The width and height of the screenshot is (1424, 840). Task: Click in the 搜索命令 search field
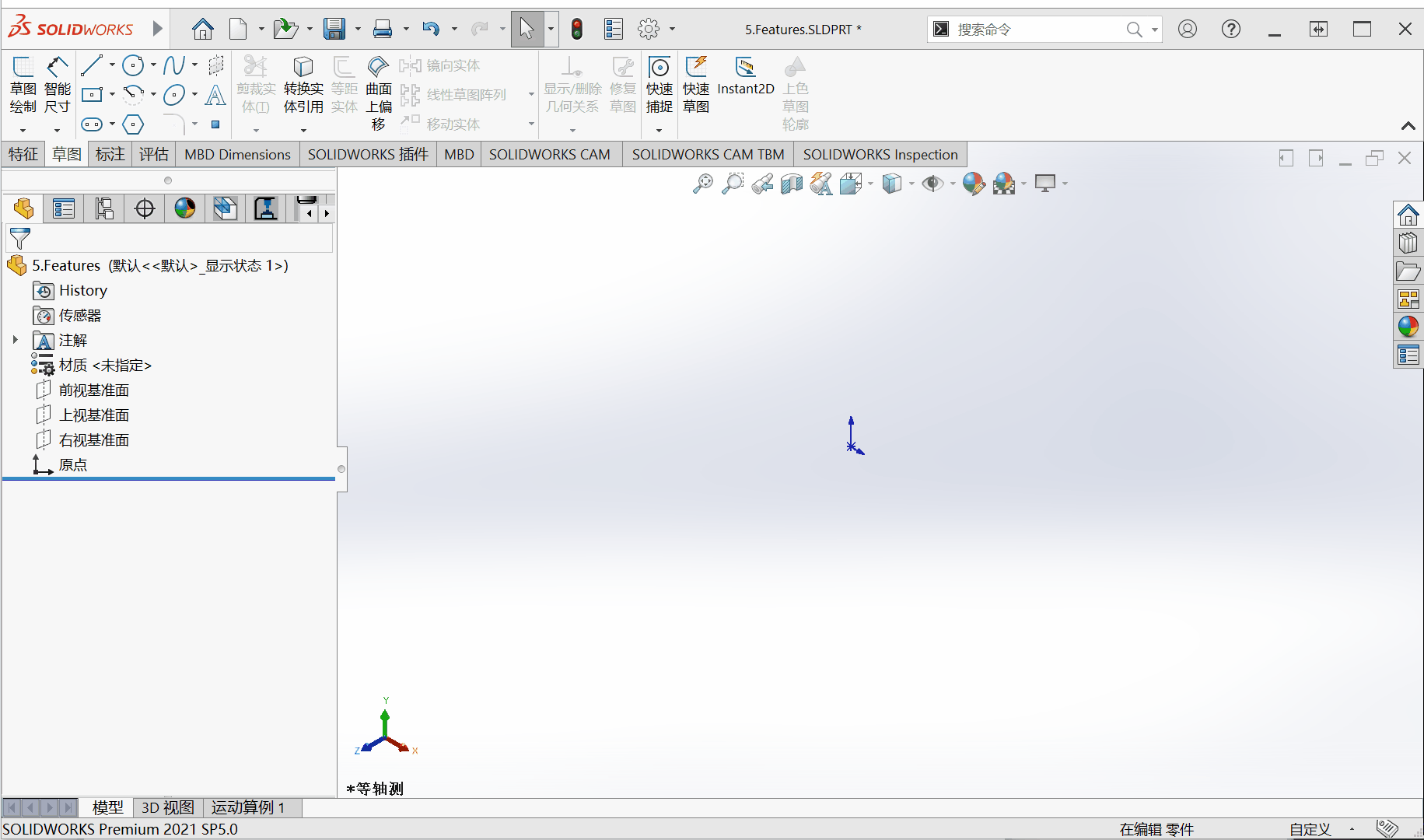[x=1038, y=30]
